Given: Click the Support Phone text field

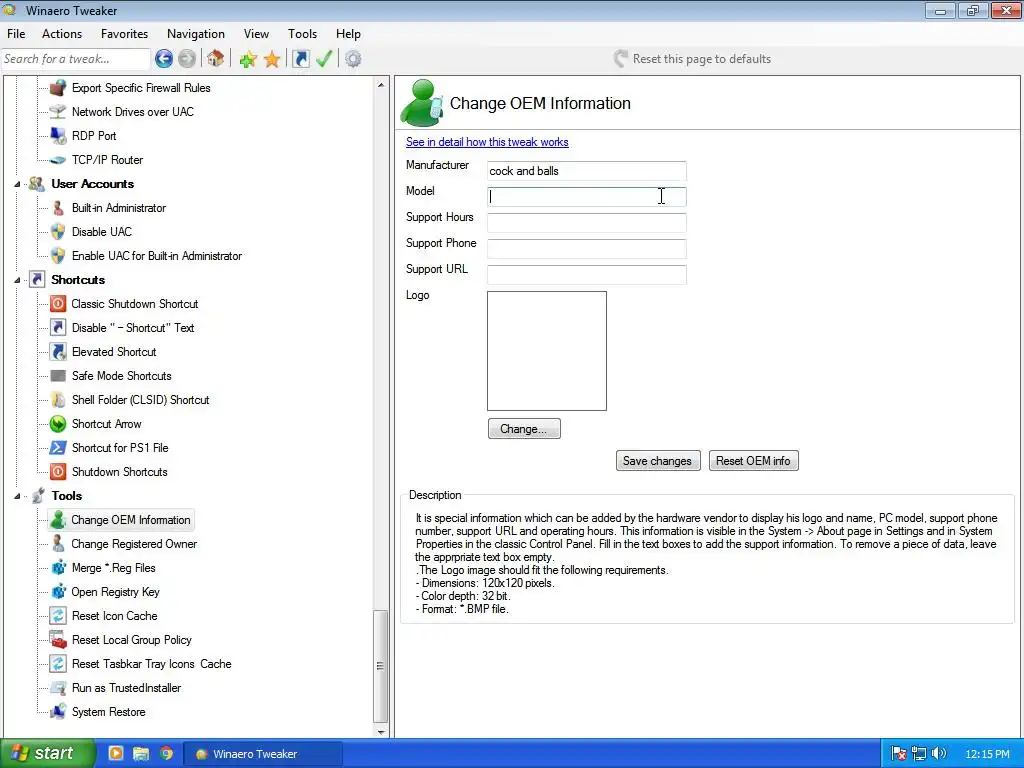Looking at the screenshot, I should click(586, 249).
